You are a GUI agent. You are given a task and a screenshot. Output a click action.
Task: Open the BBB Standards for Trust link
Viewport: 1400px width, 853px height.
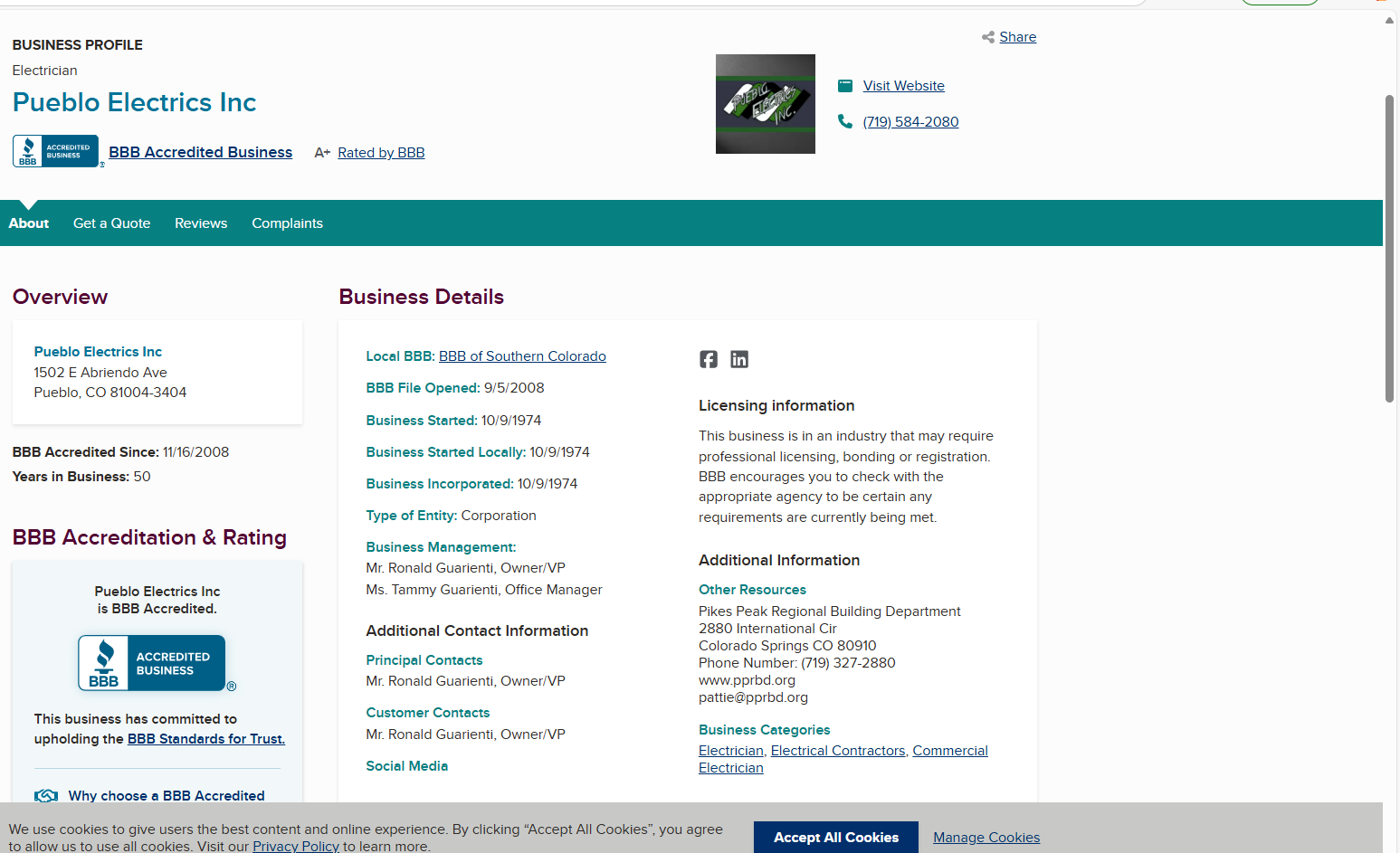[x=205, y=739]
